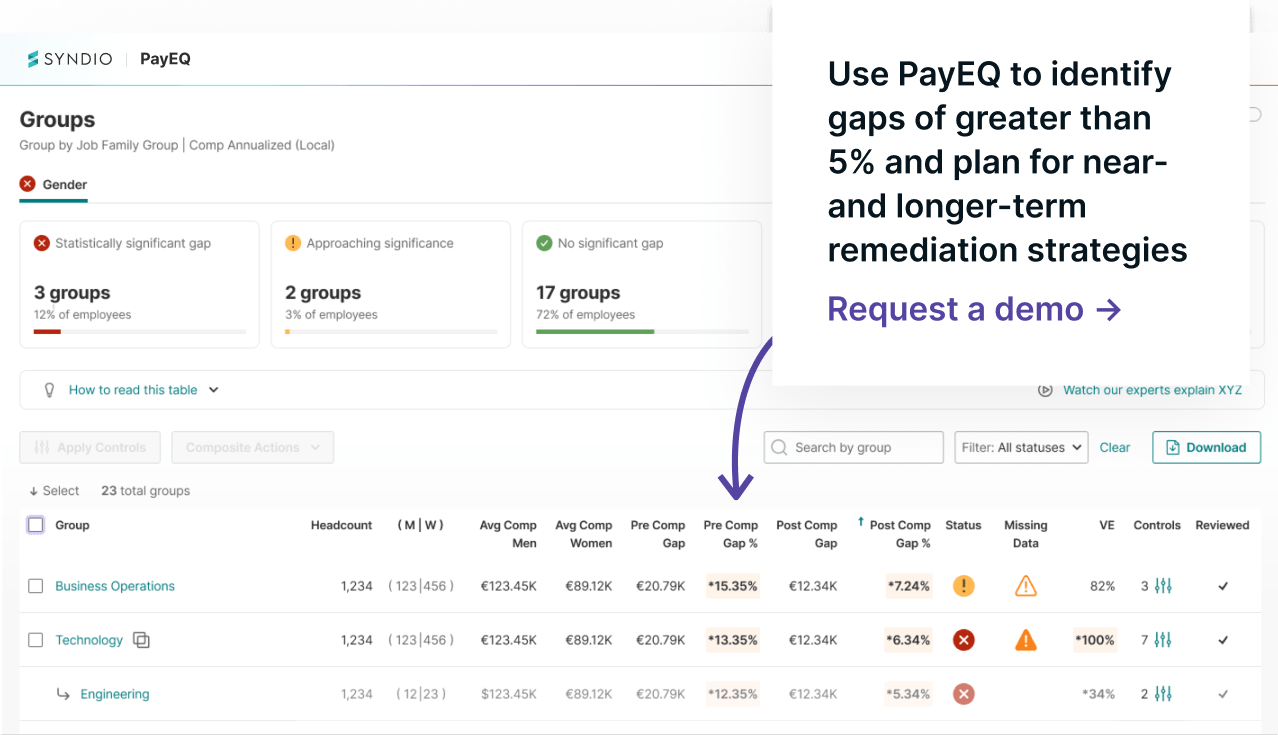Open the Filter: All statuses dropdown

point(1021,448)
